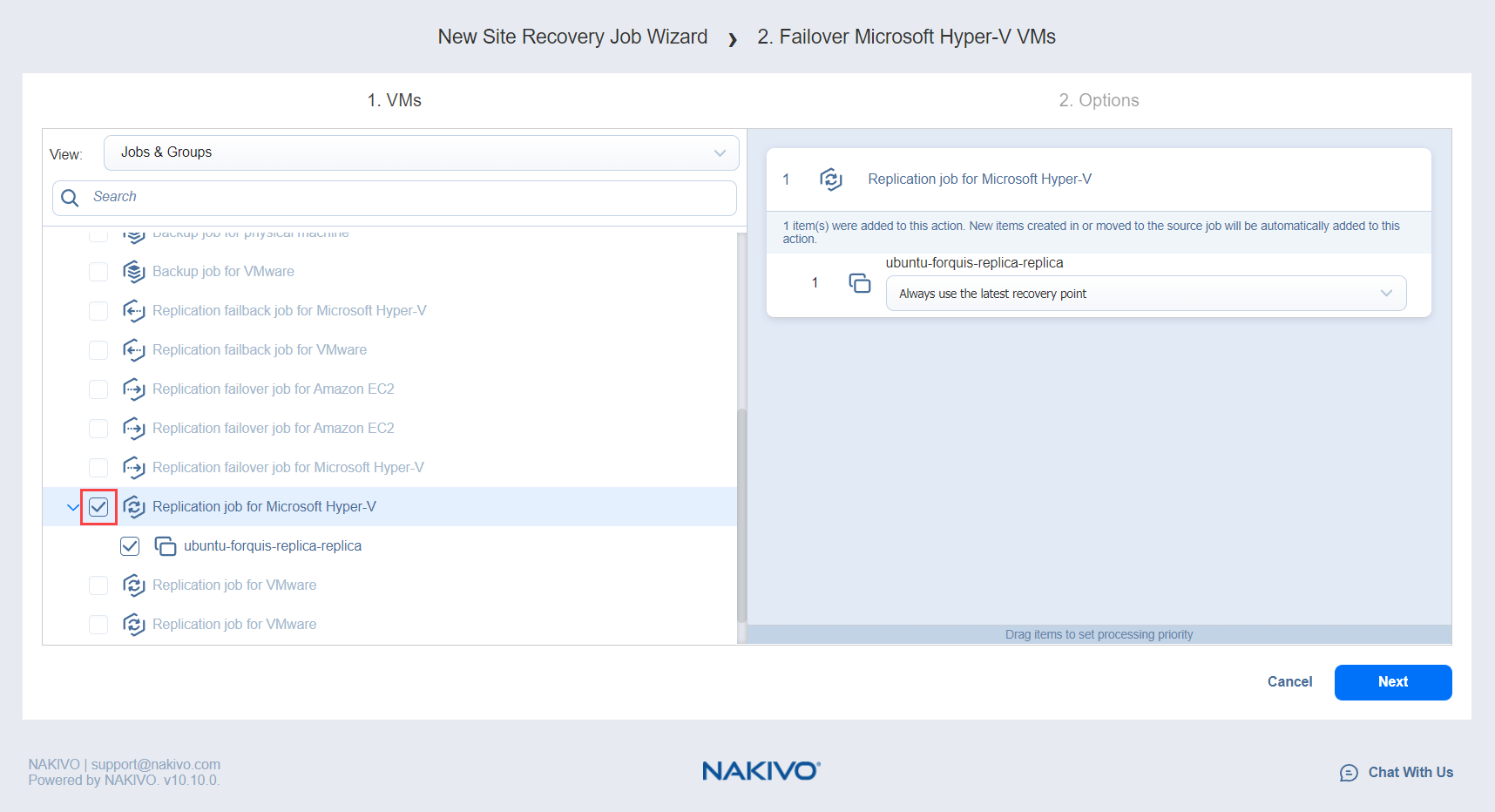
Task: Click the Replication failback job for VMware icon
Action: (133, 350)
